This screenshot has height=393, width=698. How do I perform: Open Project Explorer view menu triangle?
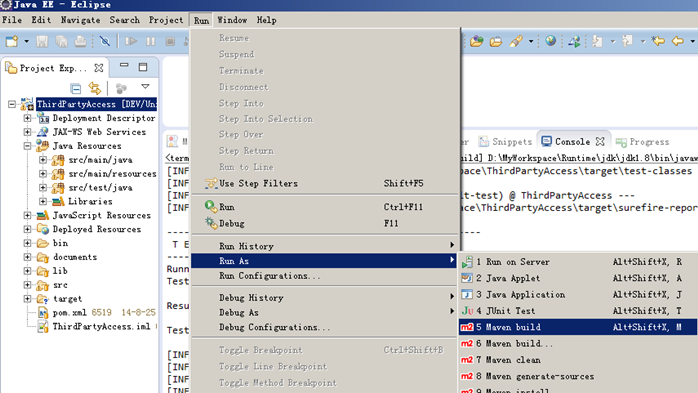pyautogui.click(x=145, y=87)
